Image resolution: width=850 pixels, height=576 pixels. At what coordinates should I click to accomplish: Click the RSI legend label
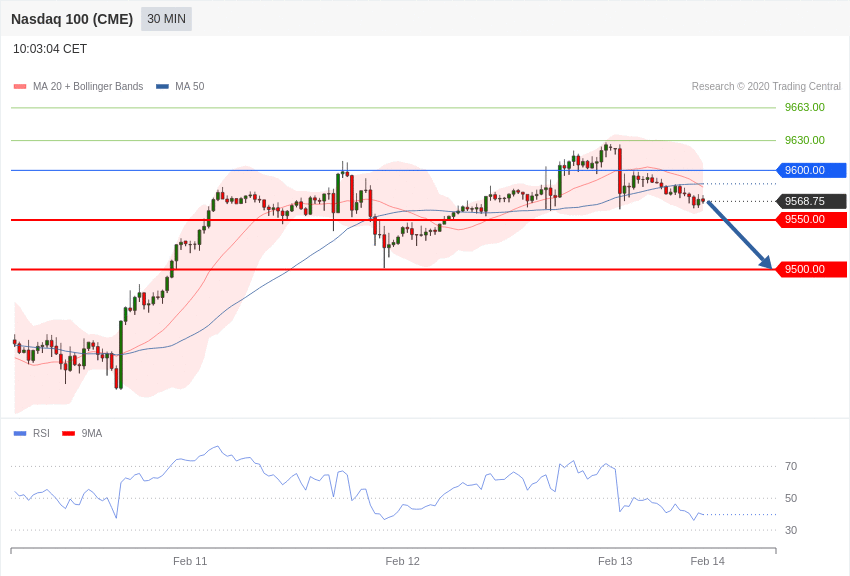point(41,433)
